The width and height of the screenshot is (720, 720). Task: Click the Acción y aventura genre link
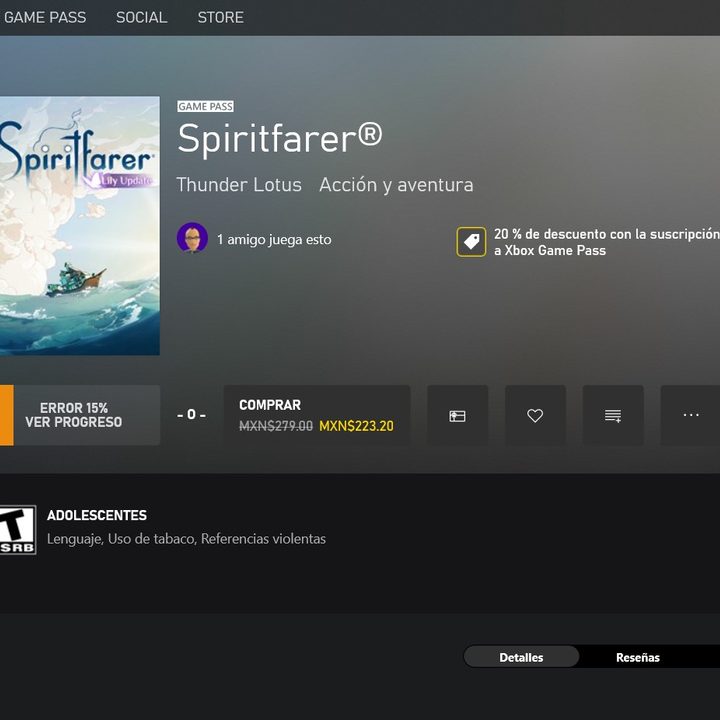[x=396, y=185]
